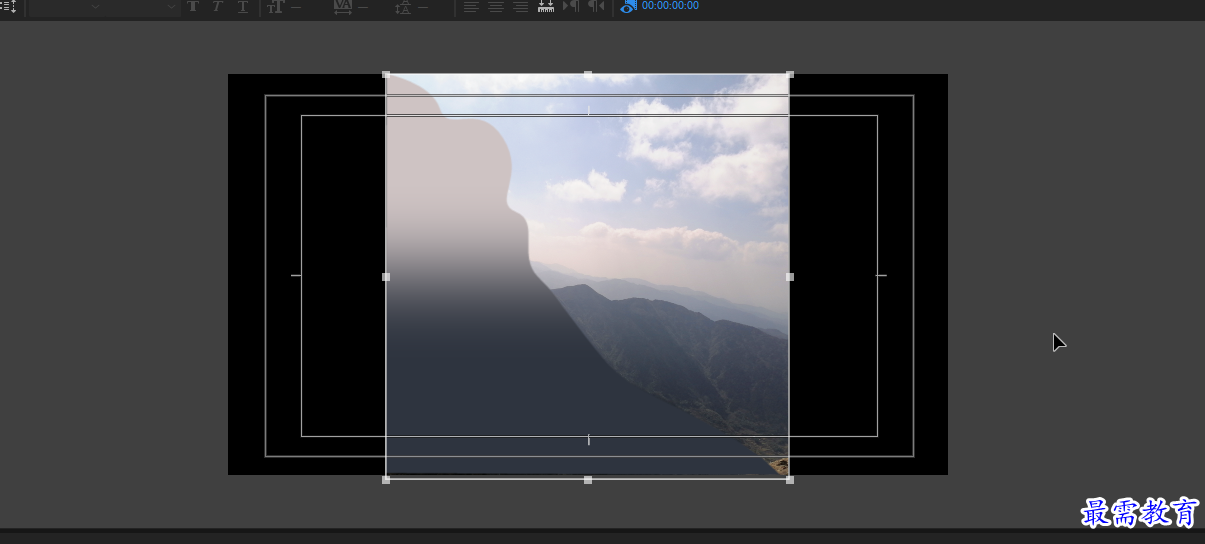Click the bottom-left selection handle
The width and height of the screenshot is (1205, 544).
coord(386,480)
